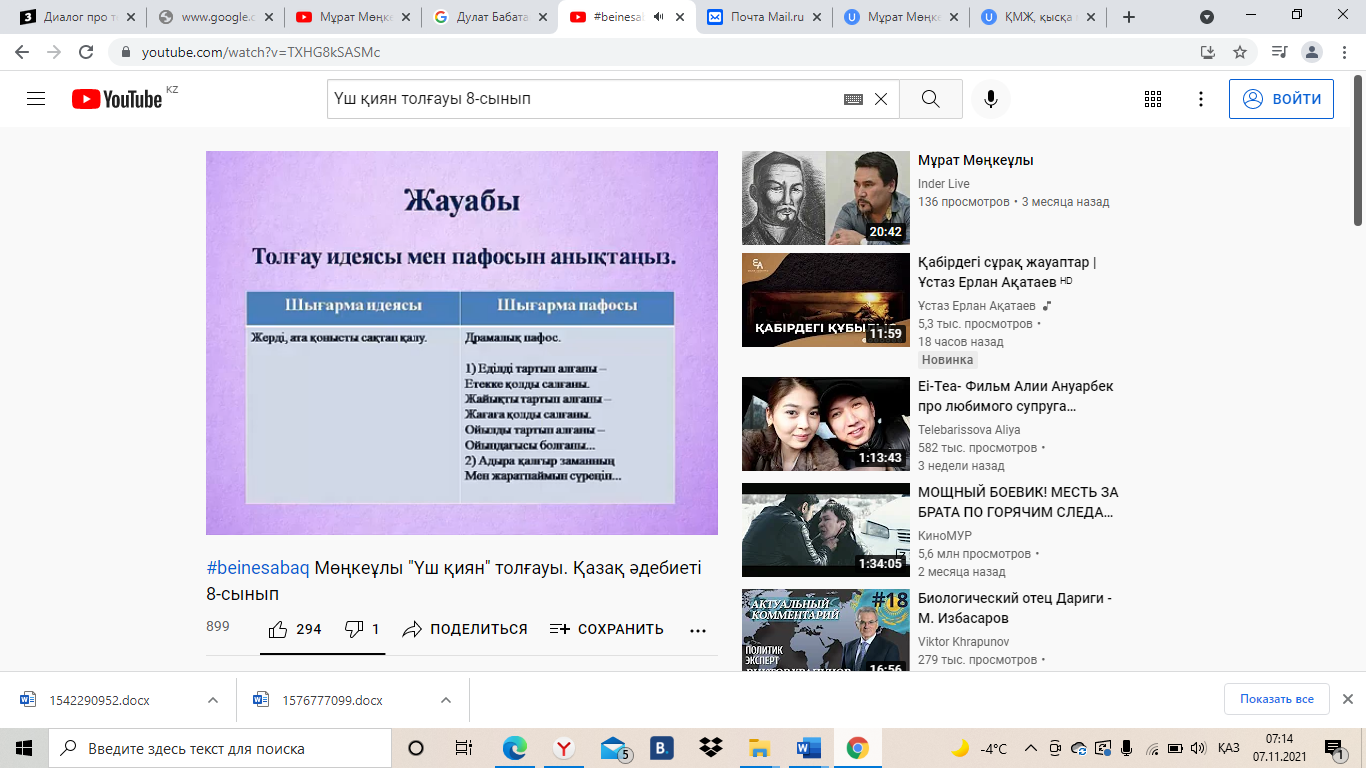The height and width of the screenshot is (768, 1366).
Task: Expand options for 1576777099.docx download
Action: [x=446, y=700]
